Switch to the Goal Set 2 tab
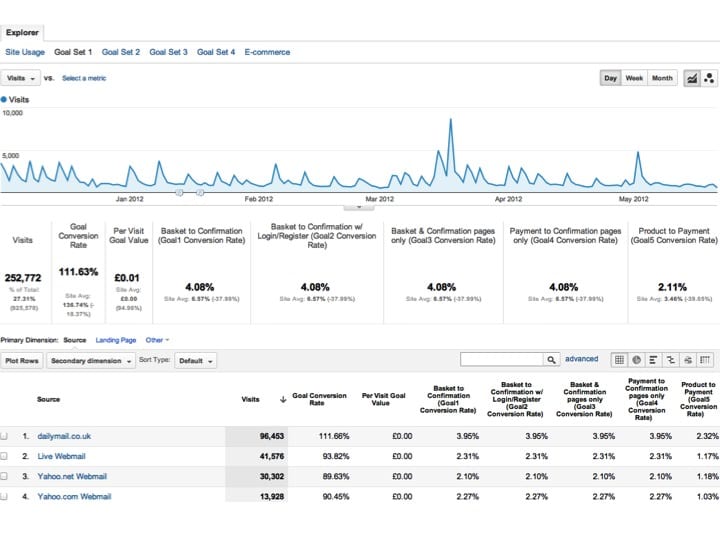Viewport: 720px width, 540px height. pyautogui.click(x=120, y=52)
